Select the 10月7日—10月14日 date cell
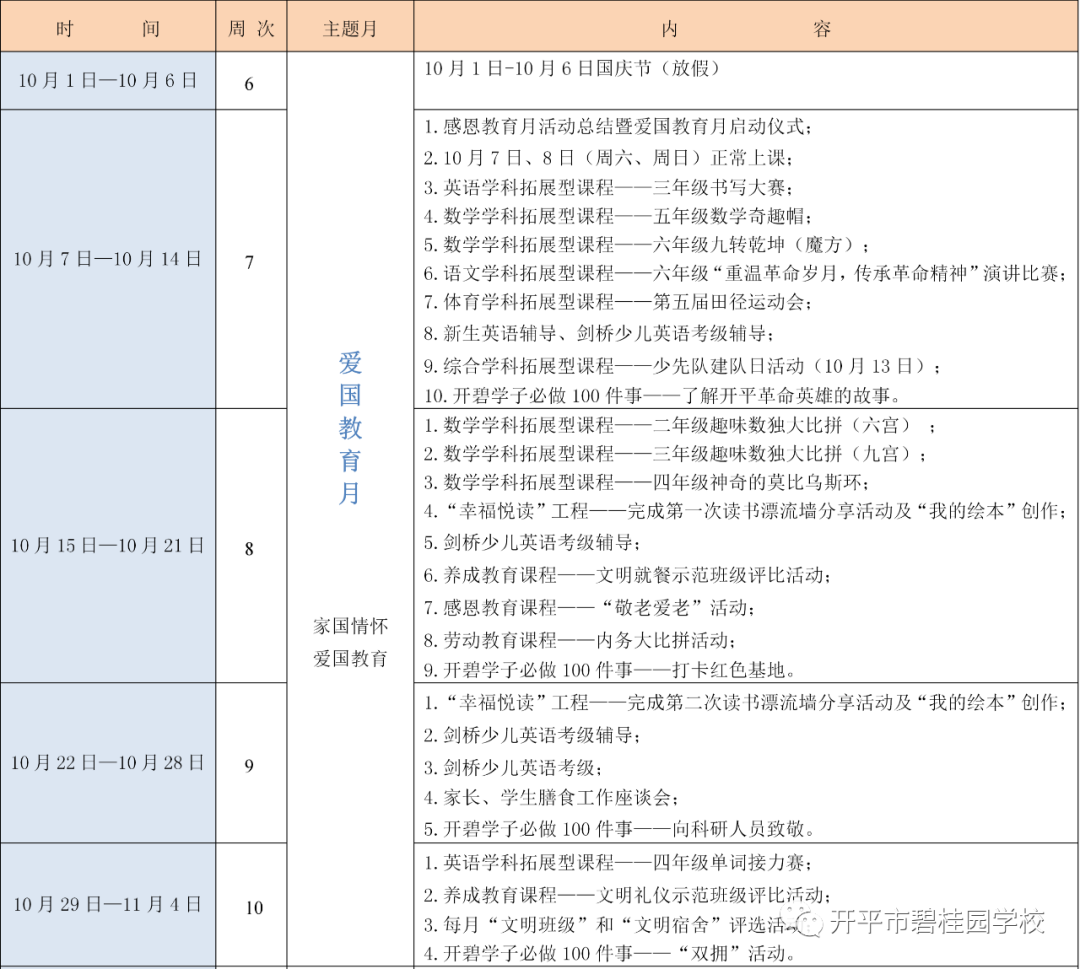The height and width of the screenshot is (969, 1080). pos(108,259)
